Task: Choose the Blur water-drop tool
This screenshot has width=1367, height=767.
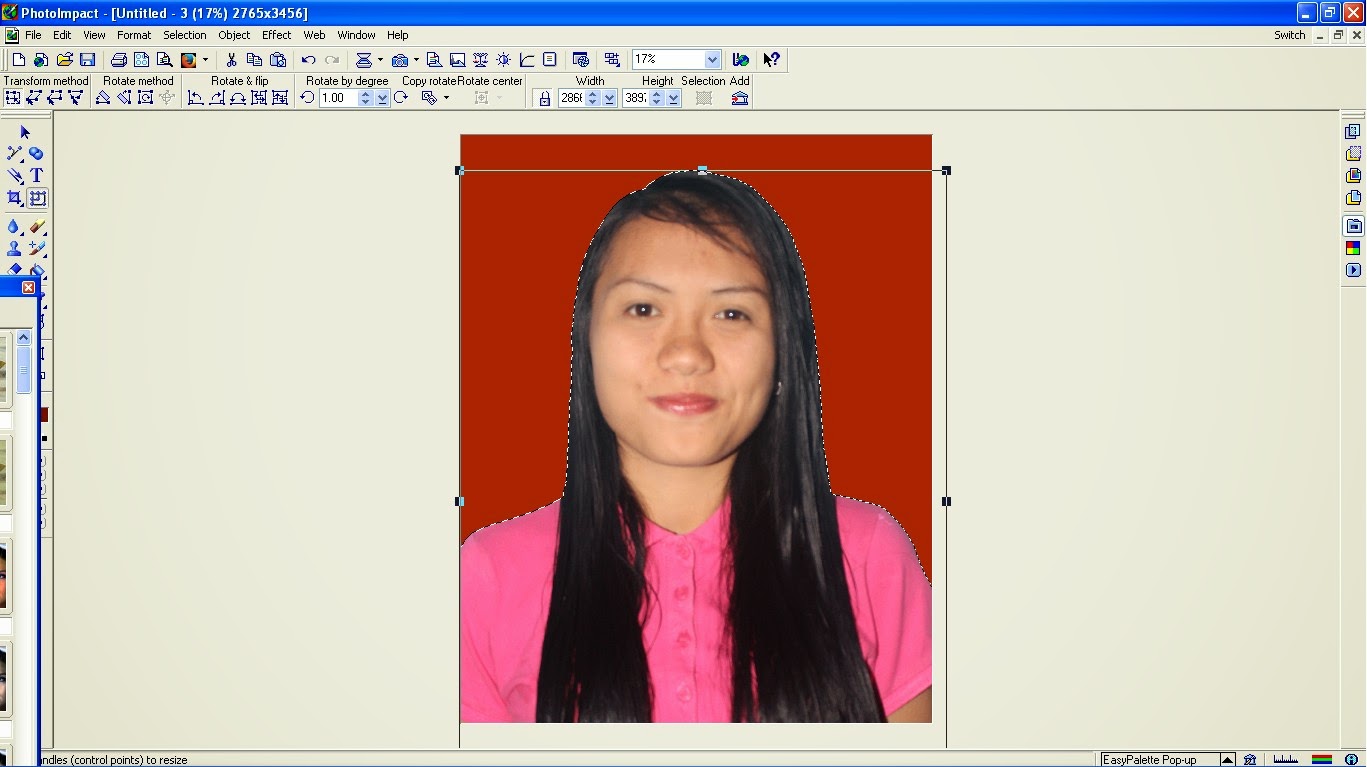Action: click(14, 227)
